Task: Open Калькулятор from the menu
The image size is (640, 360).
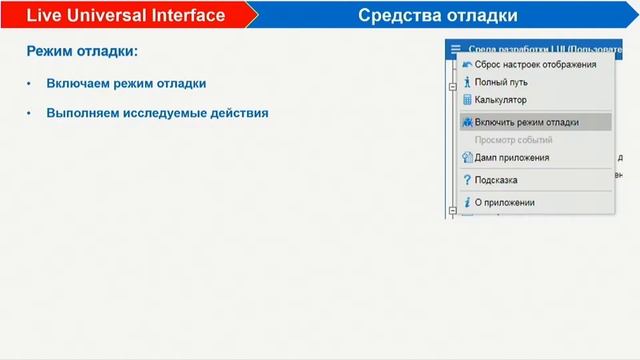Action: 536,100
